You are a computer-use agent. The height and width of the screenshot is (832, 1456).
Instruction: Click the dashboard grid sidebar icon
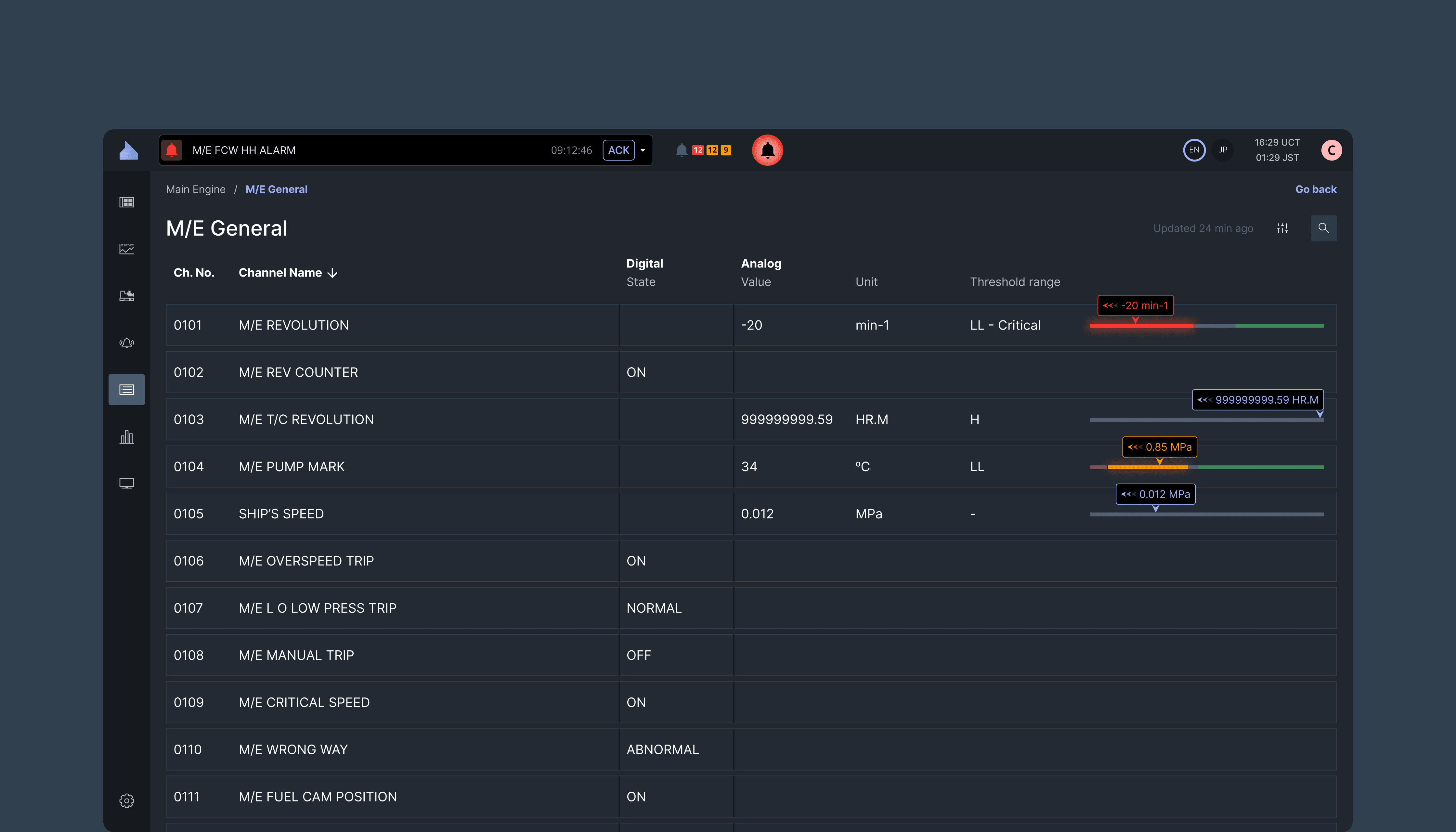[126, 202]
